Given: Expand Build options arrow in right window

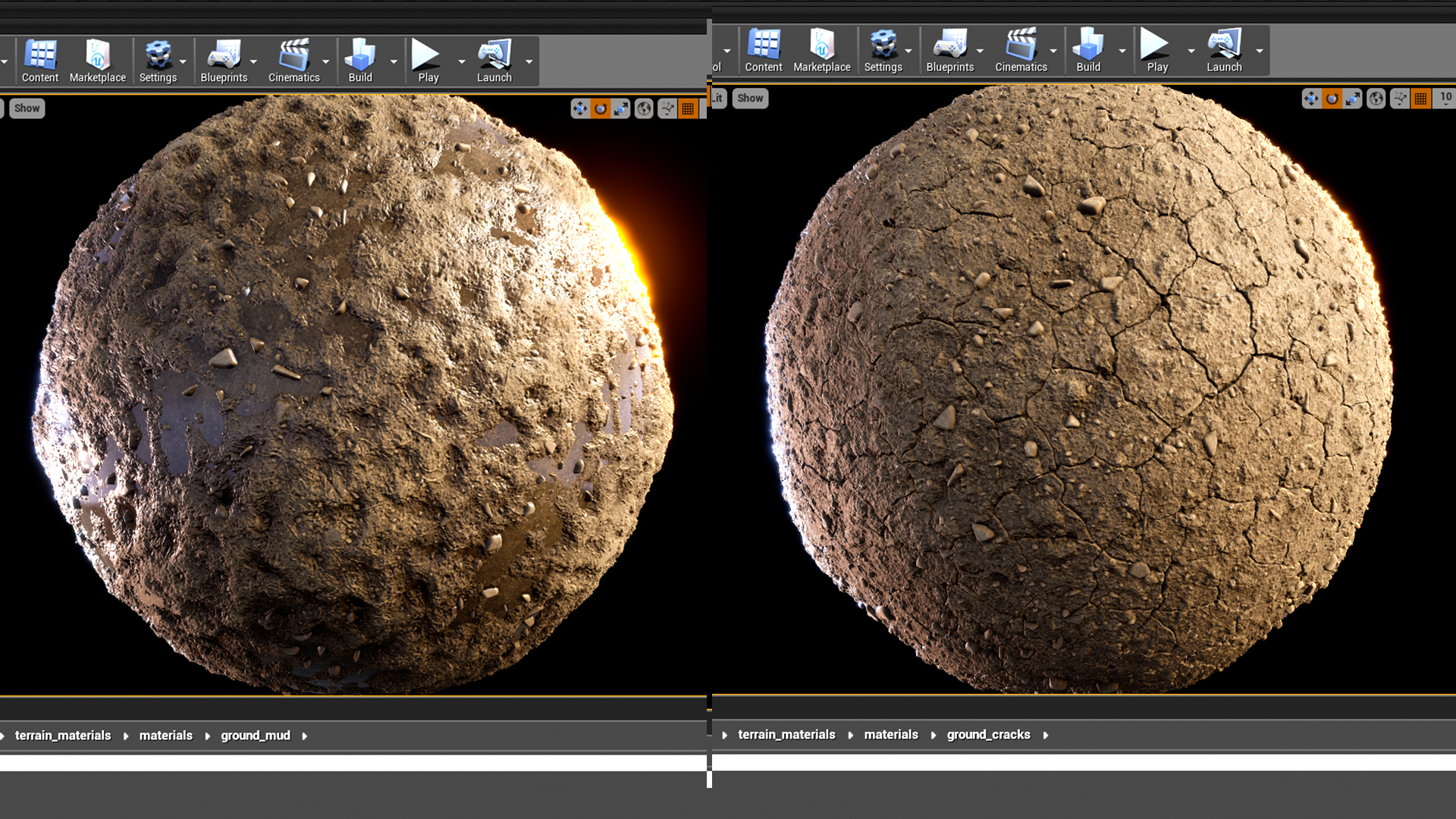Looking at the screenshot, I should tap(1122, 51).
